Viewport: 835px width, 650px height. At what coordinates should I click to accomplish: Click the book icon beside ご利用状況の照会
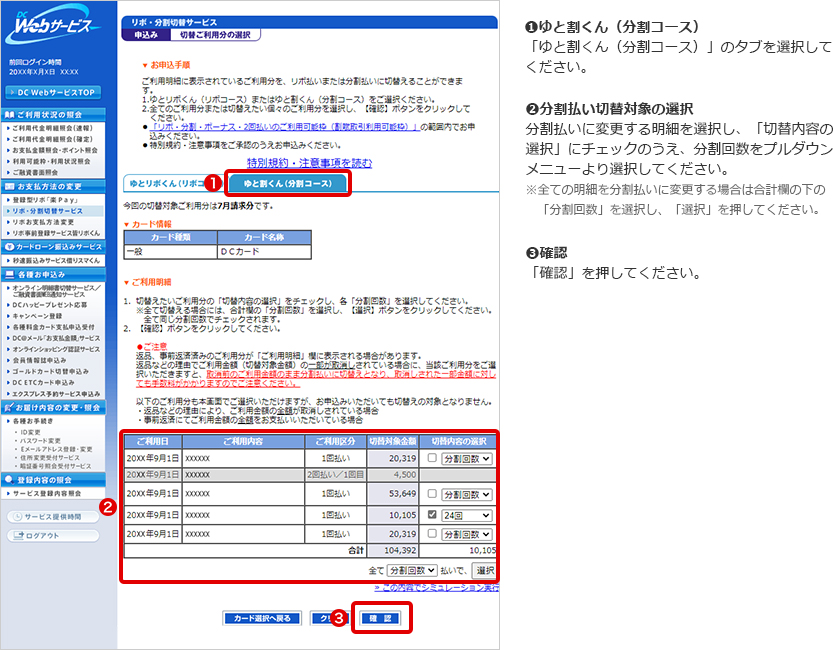(x=9, y=114)
